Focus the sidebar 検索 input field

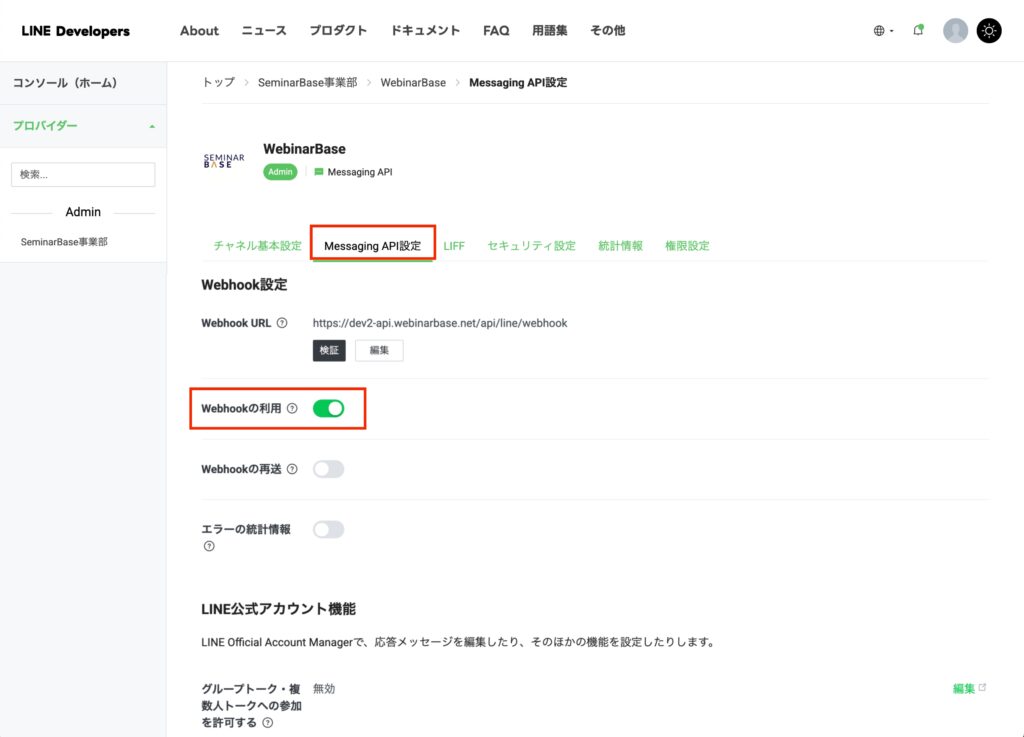tap(83, 174)
